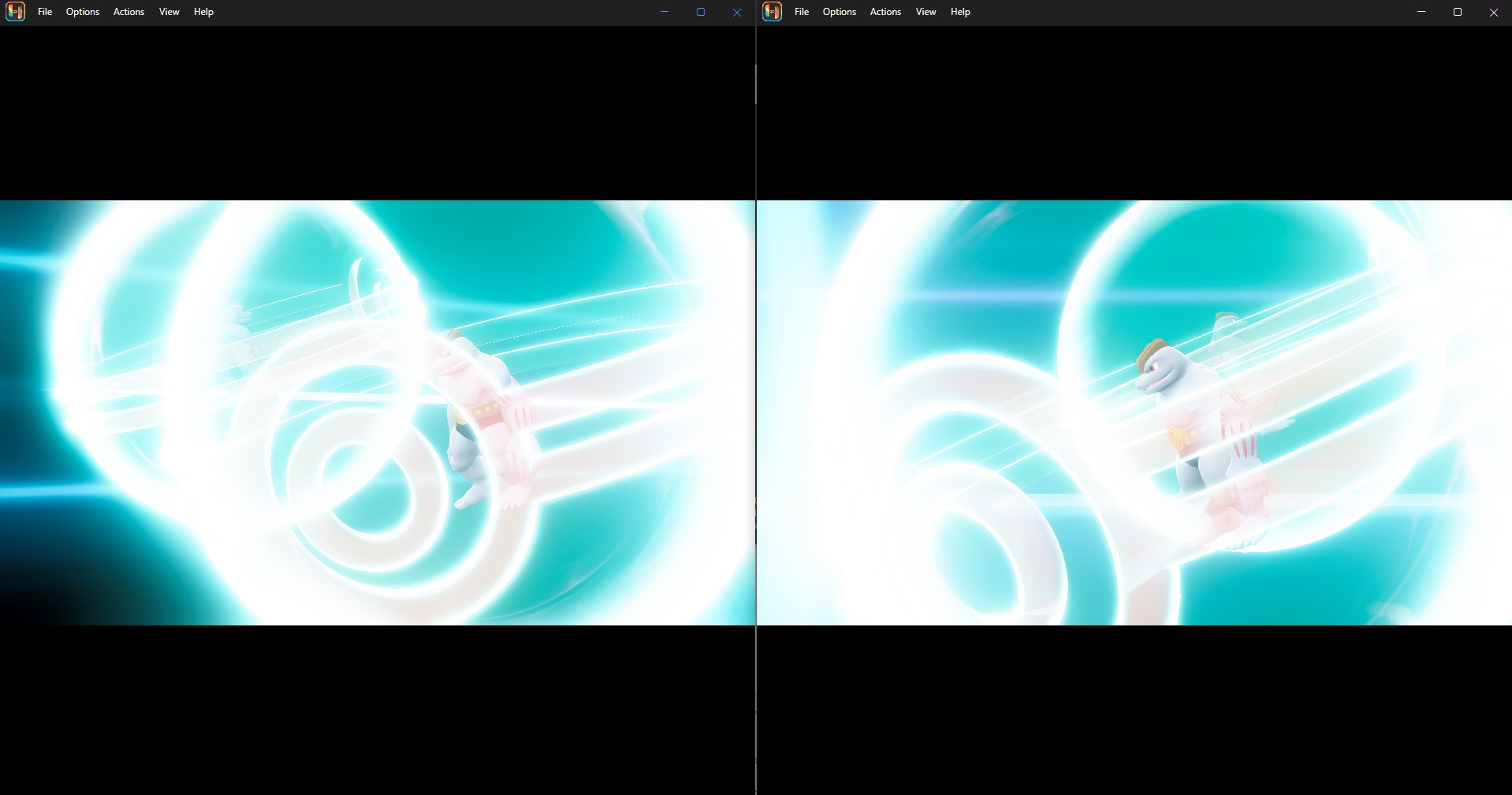Open Options menu in right window

(x=840, y=12)
